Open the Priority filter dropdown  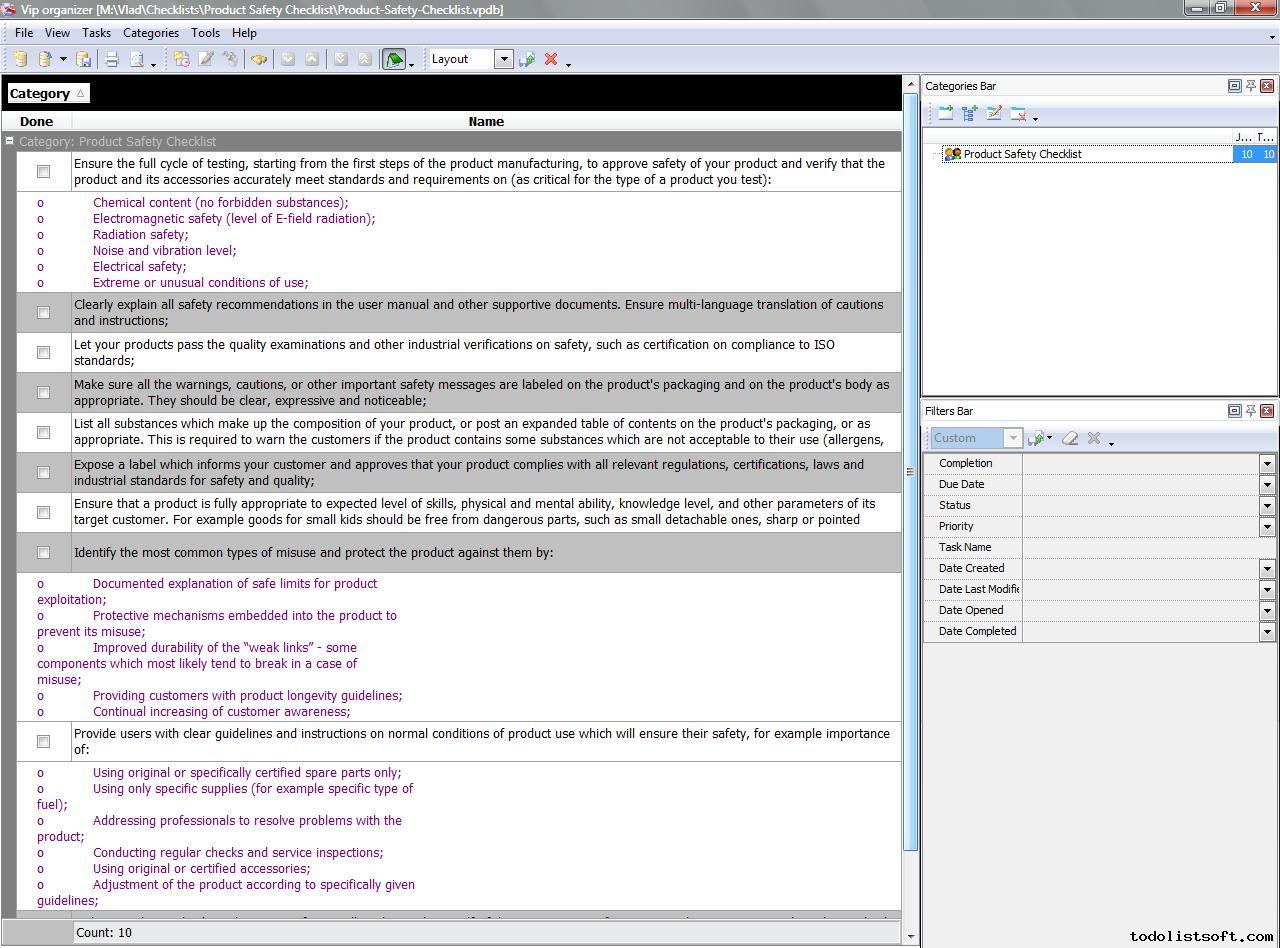(1267, 526)
